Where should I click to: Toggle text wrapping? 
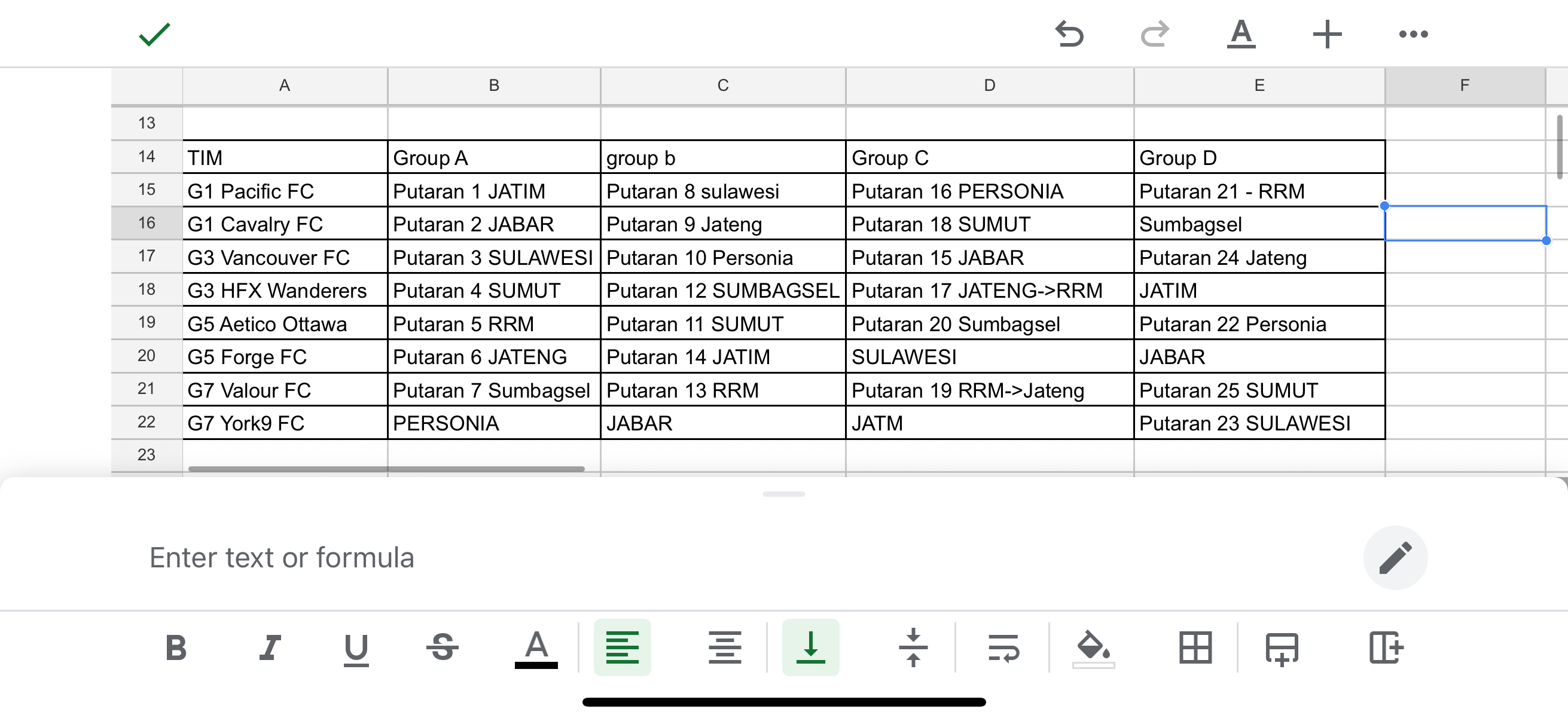coord(1003,647)
